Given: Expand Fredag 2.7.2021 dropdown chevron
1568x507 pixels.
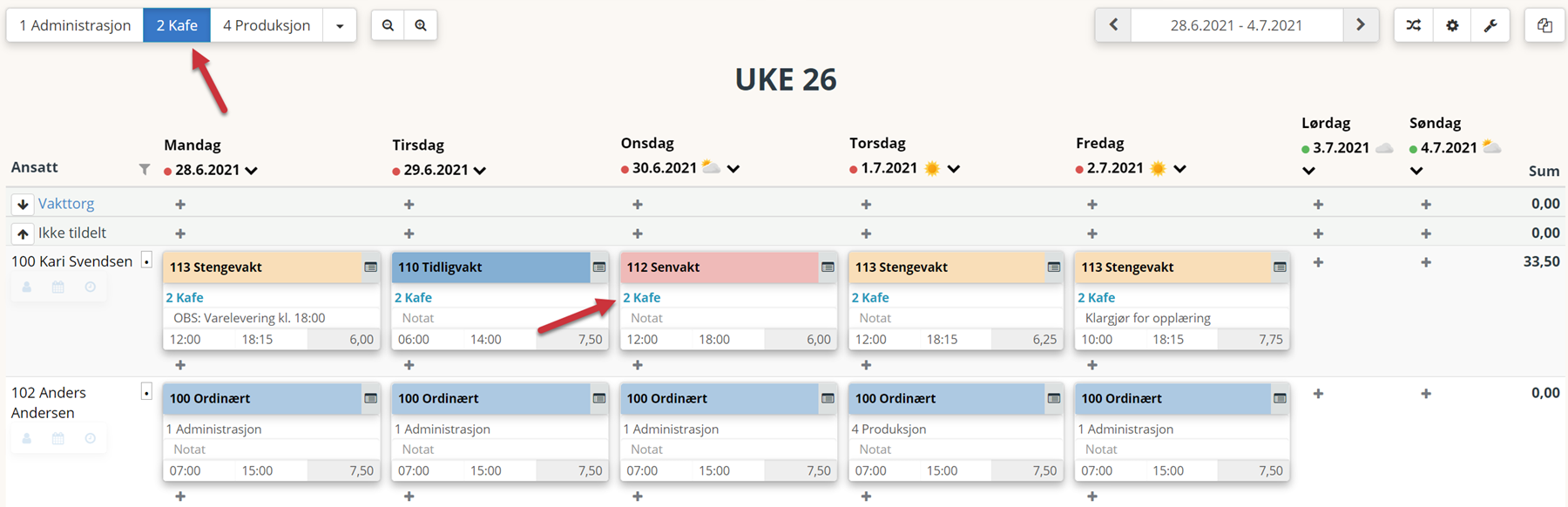Looking at the screenshot, I should coord(1179,169).
